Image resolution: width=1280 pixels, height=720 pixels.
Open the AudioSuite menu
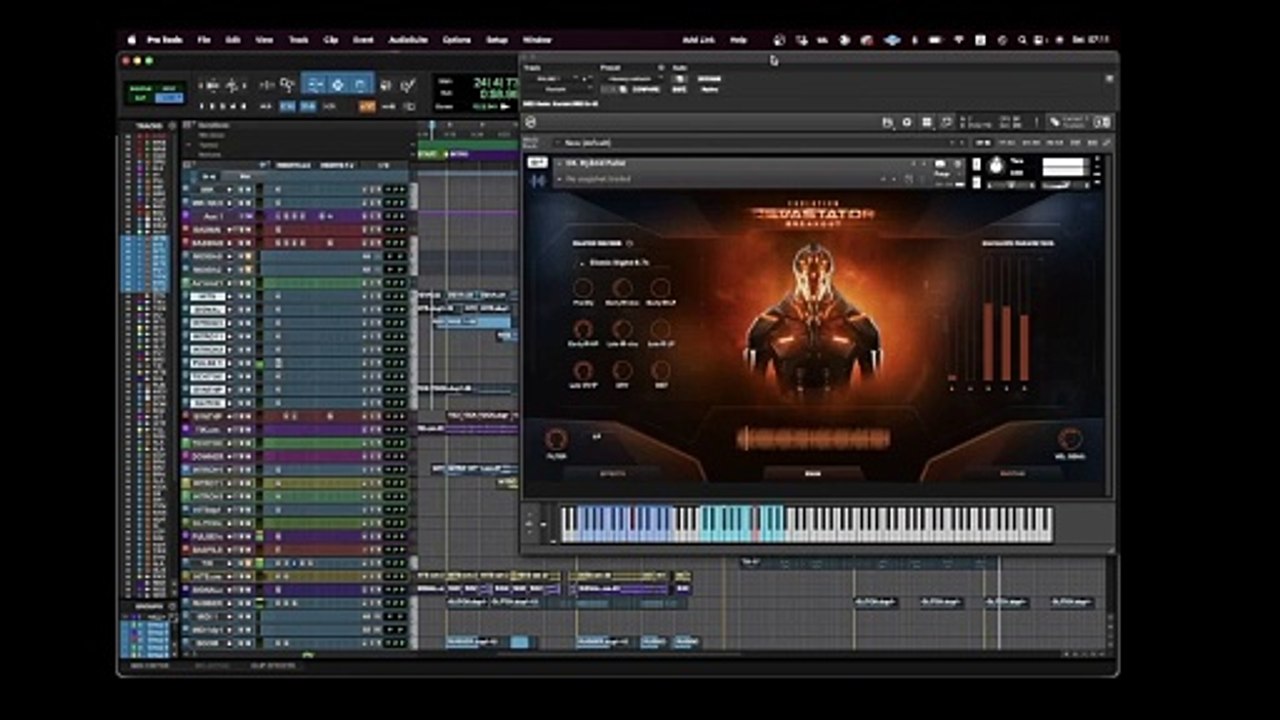click(408, 40)
